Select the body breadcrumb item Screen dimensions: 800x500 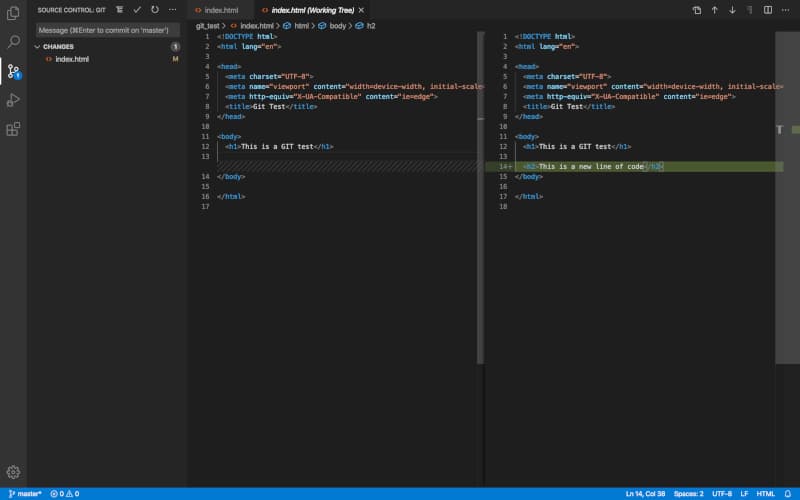point(337,26)
